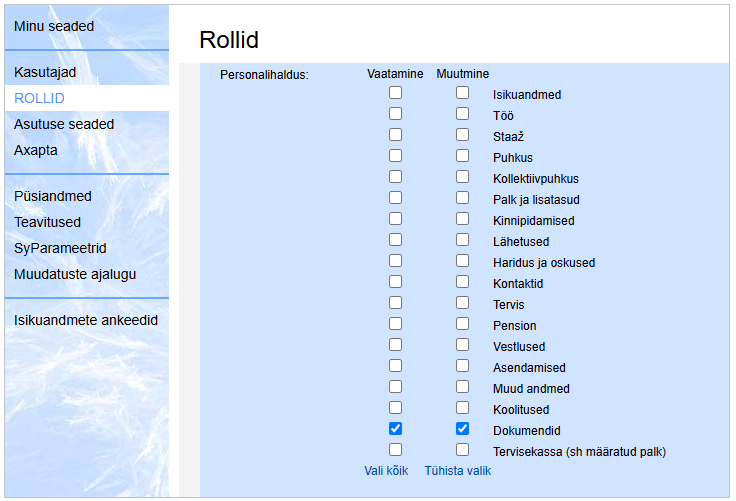Image resolution: width=736 pixels, height=501 pixels.
Task: Check Vaatamine for Koolitused
Action: click(x=396, y=408)
